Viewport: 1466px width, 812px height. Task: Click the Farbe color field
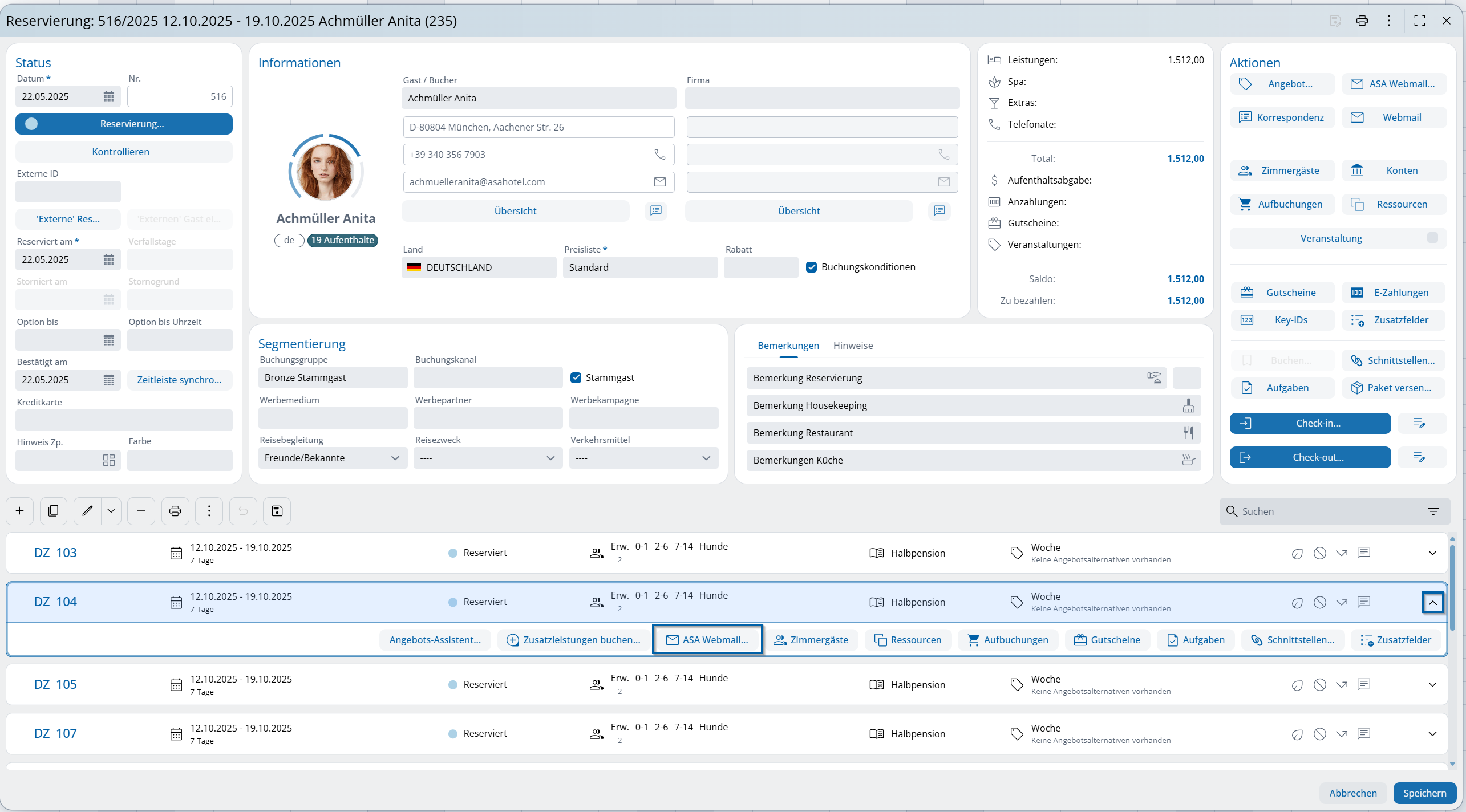click(x=179, y=460)
